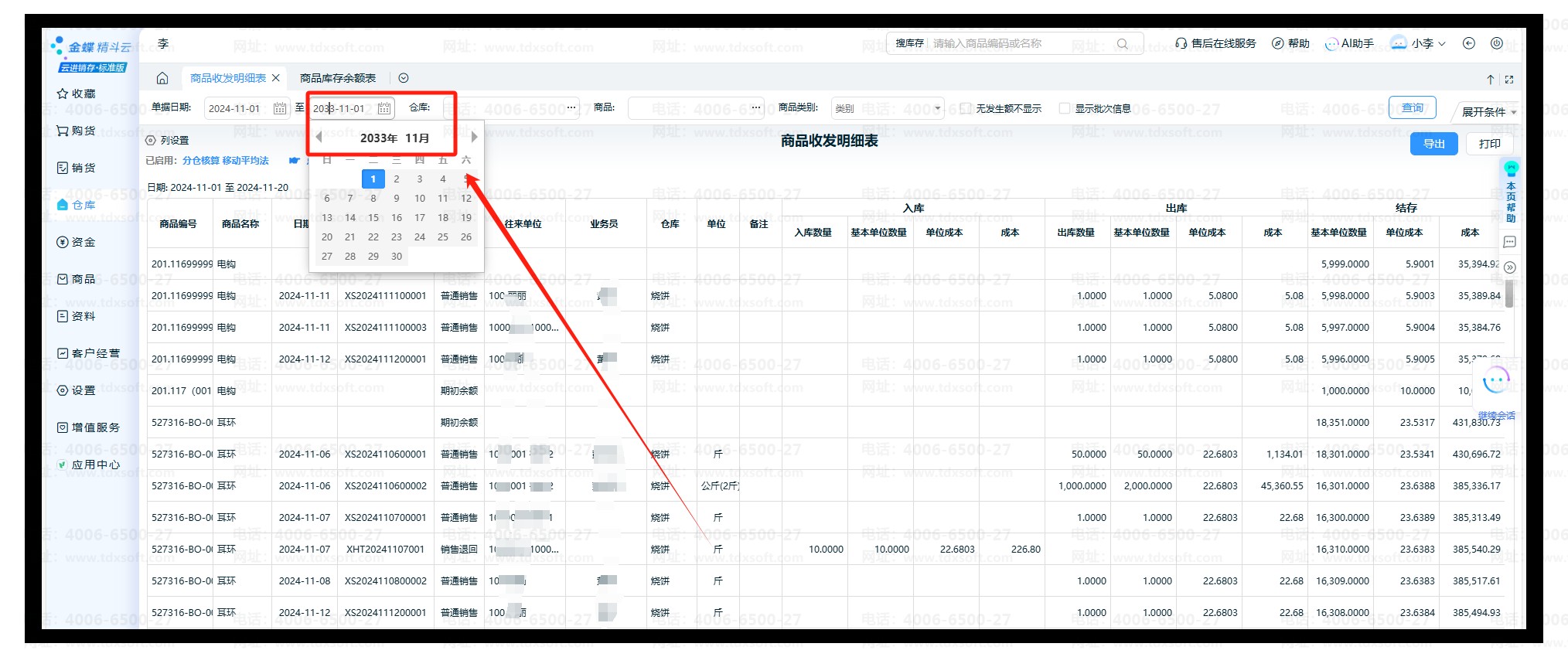
Task: Click the blue 导出 export button
Action: (x=1433, y=144)
